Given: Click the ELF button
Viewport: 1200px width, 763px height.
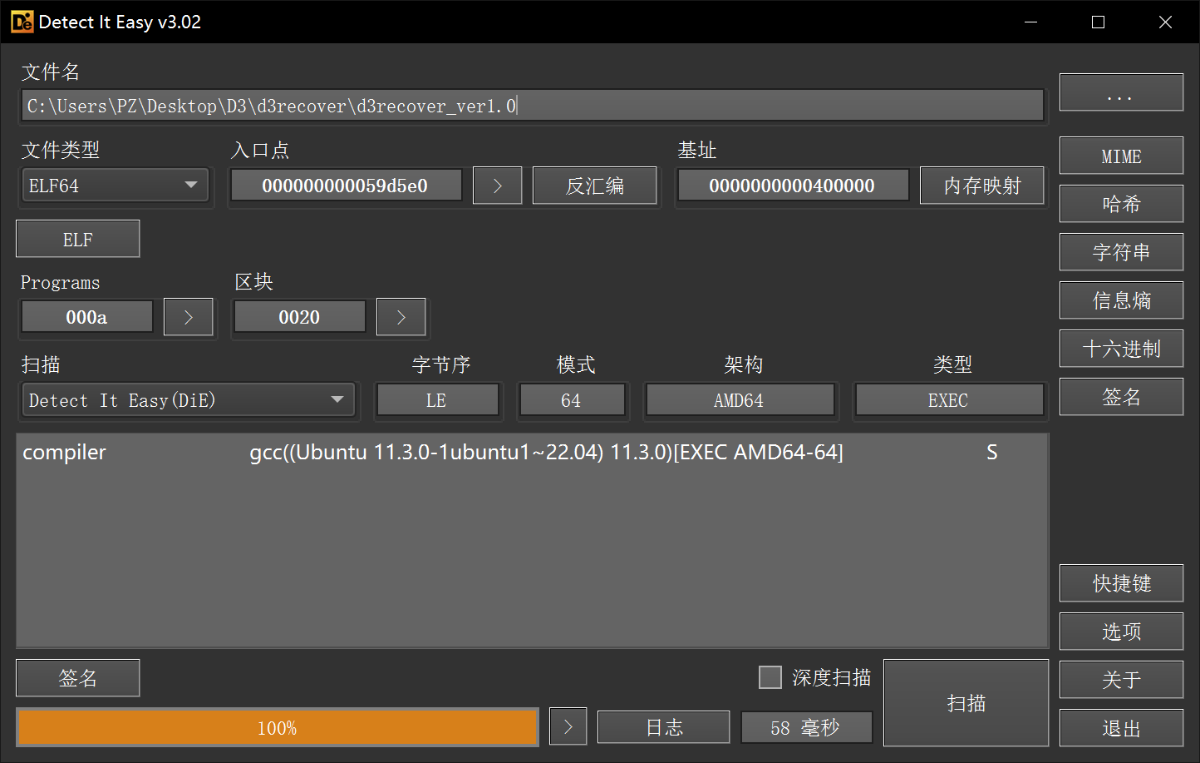Looking at the screenshot, I should [78, 240].
